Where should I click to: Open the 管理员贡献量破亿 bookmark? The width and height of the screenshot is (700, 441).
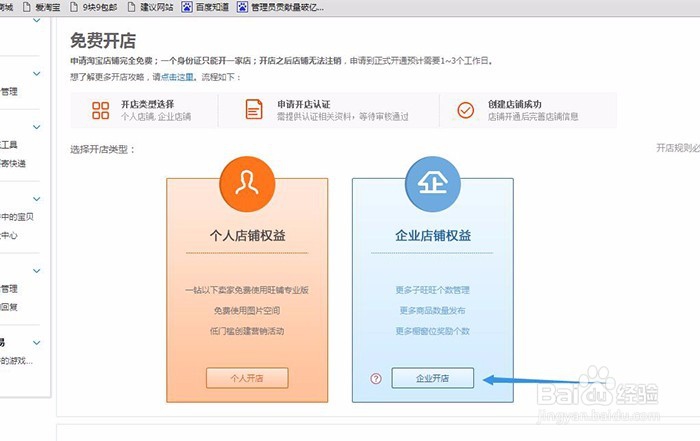(280, 7)
